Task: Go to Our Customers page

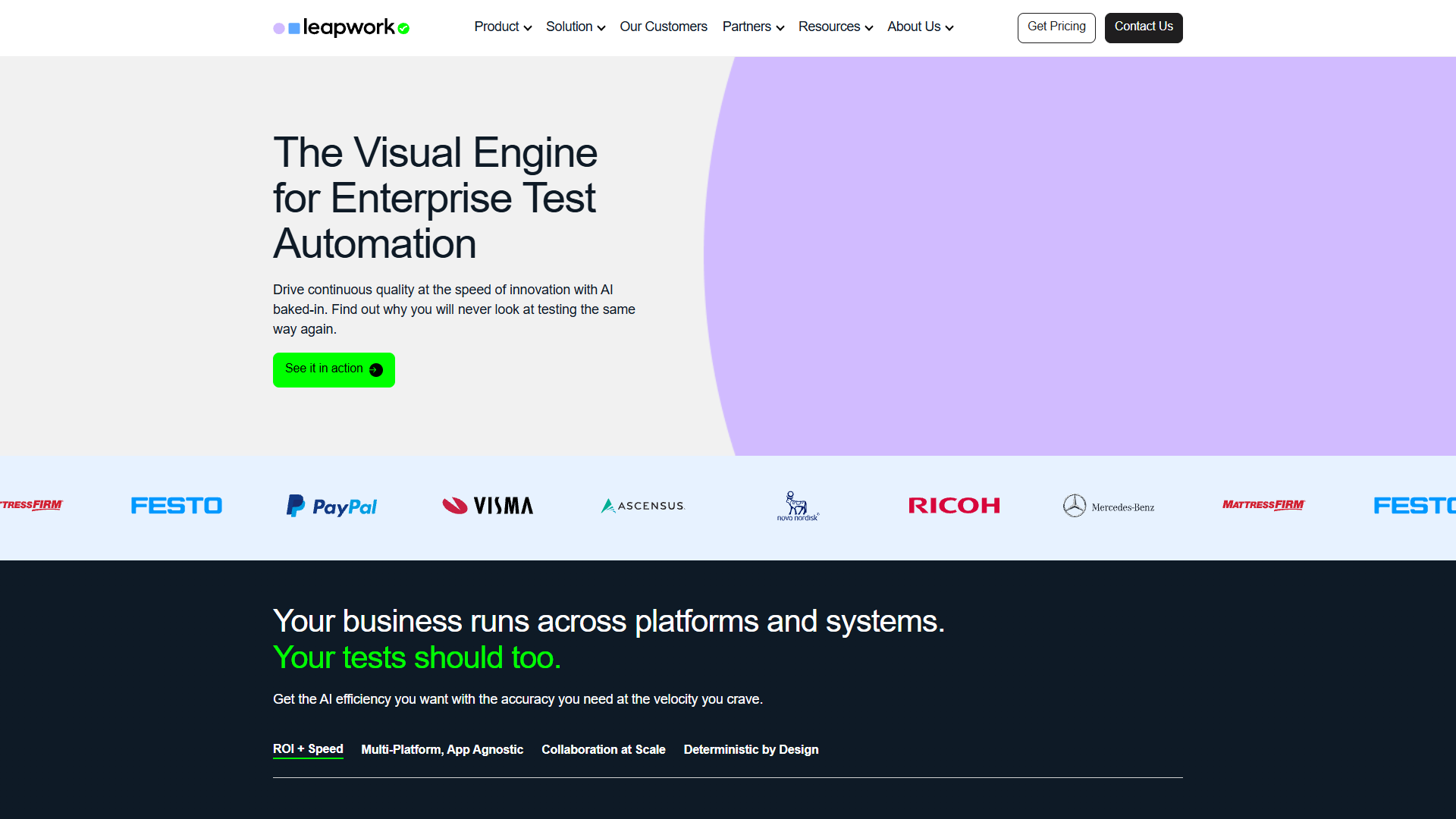Action: [x=664, y=27]
